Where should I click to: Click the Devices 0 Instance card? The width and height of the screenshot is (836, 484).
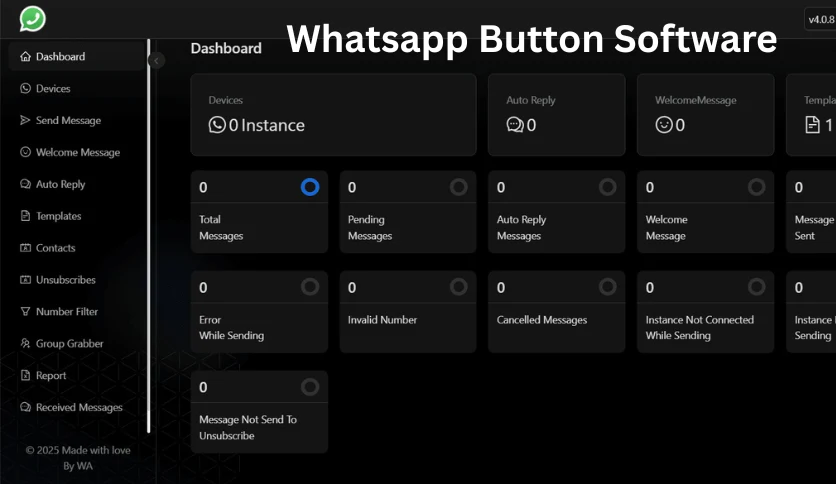click(x=333, y=114)
